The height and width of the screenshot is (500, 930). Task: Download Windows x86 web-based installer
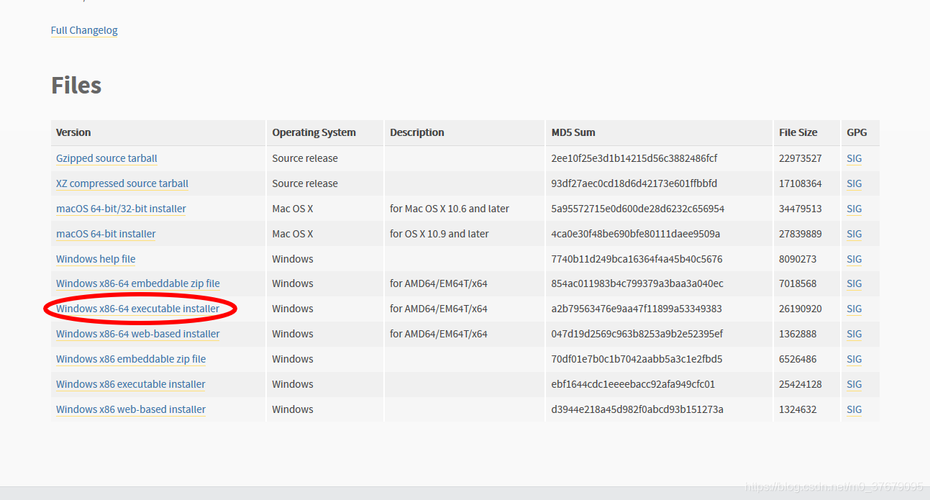(131, 409)
